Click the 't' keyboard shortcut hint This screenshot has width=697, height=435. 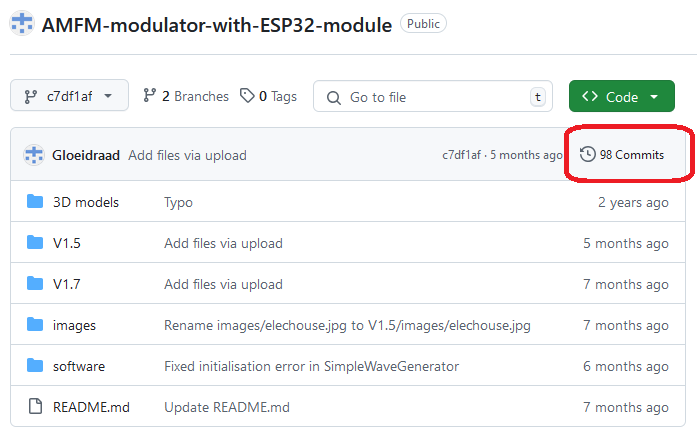coord(538,96)
